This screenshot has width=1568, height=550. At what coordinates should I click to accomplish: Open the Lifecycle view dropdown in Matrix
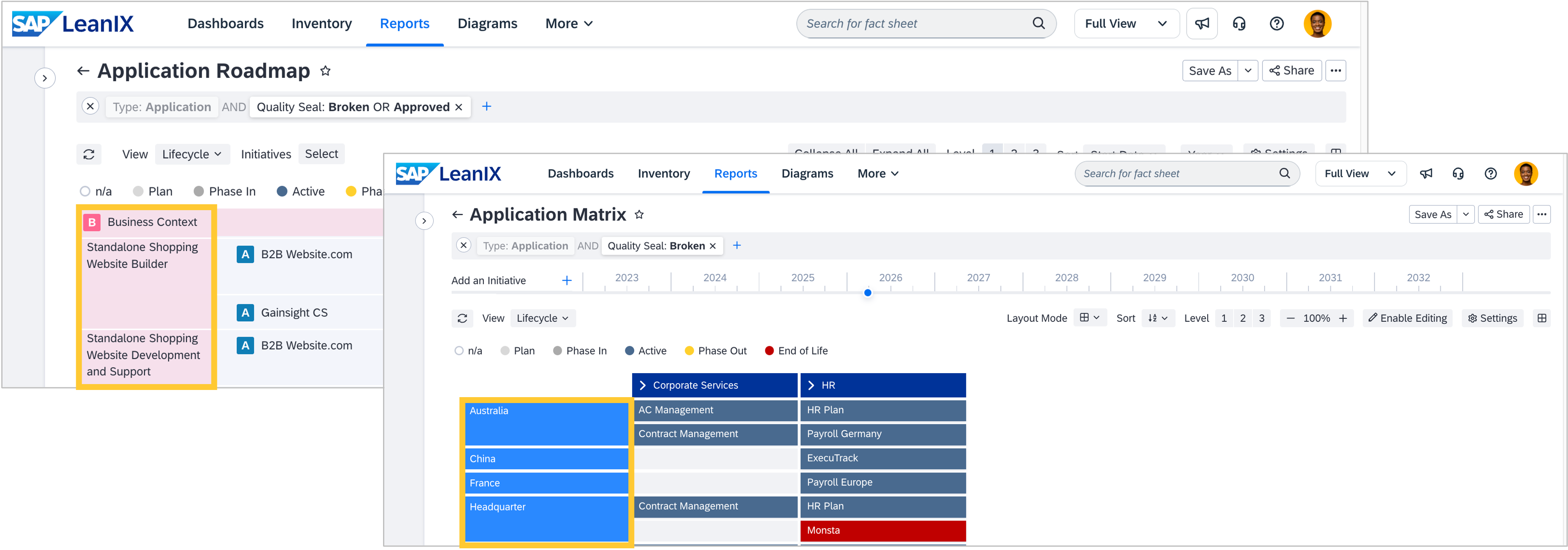(542, 318)
